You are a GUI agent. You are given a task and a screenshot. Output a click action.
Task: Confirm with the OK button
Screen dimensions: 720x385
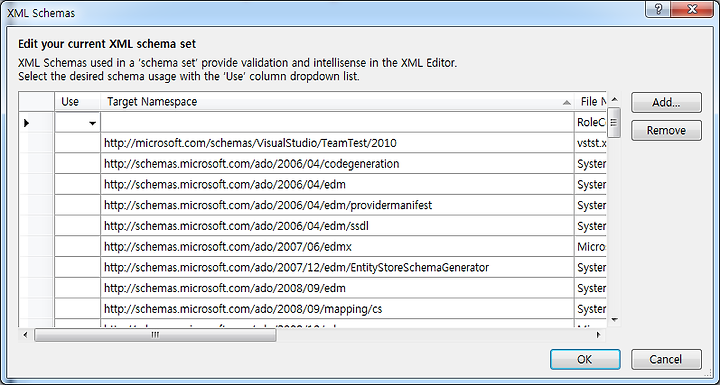585,359
